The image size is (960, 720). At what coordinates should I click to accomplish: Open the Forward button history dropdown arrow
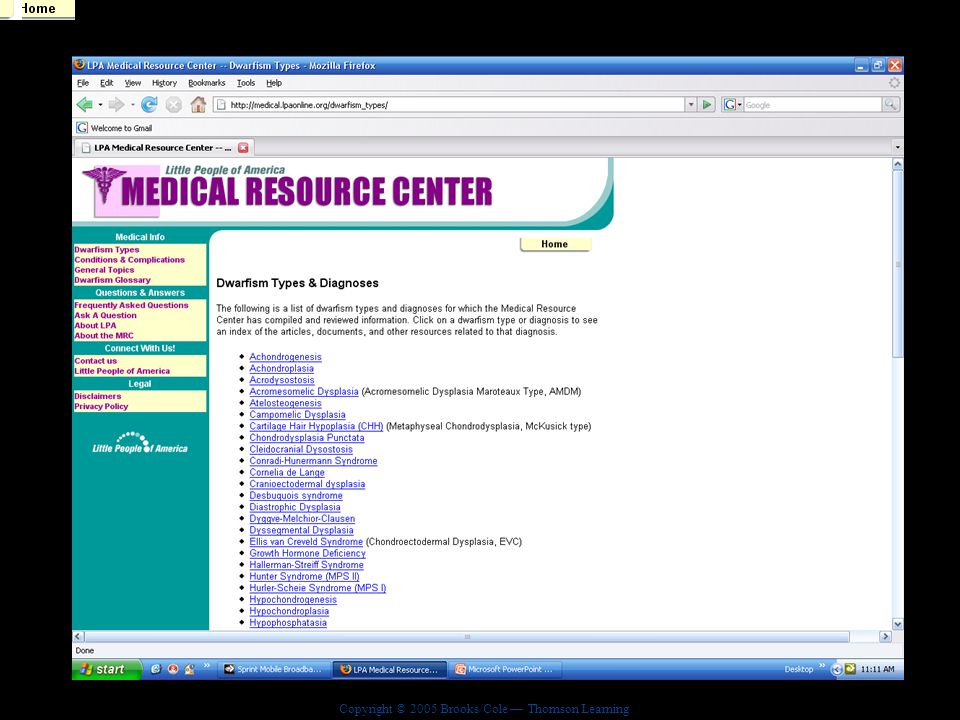coord(132,105)
